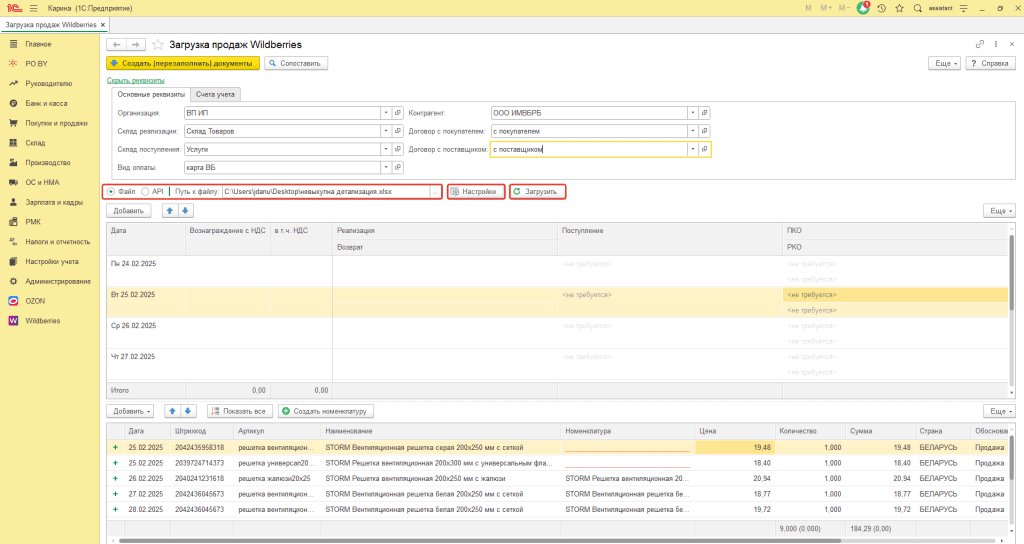Move lower table row up arrow
1024x544 pixels.
pos(172,411)
